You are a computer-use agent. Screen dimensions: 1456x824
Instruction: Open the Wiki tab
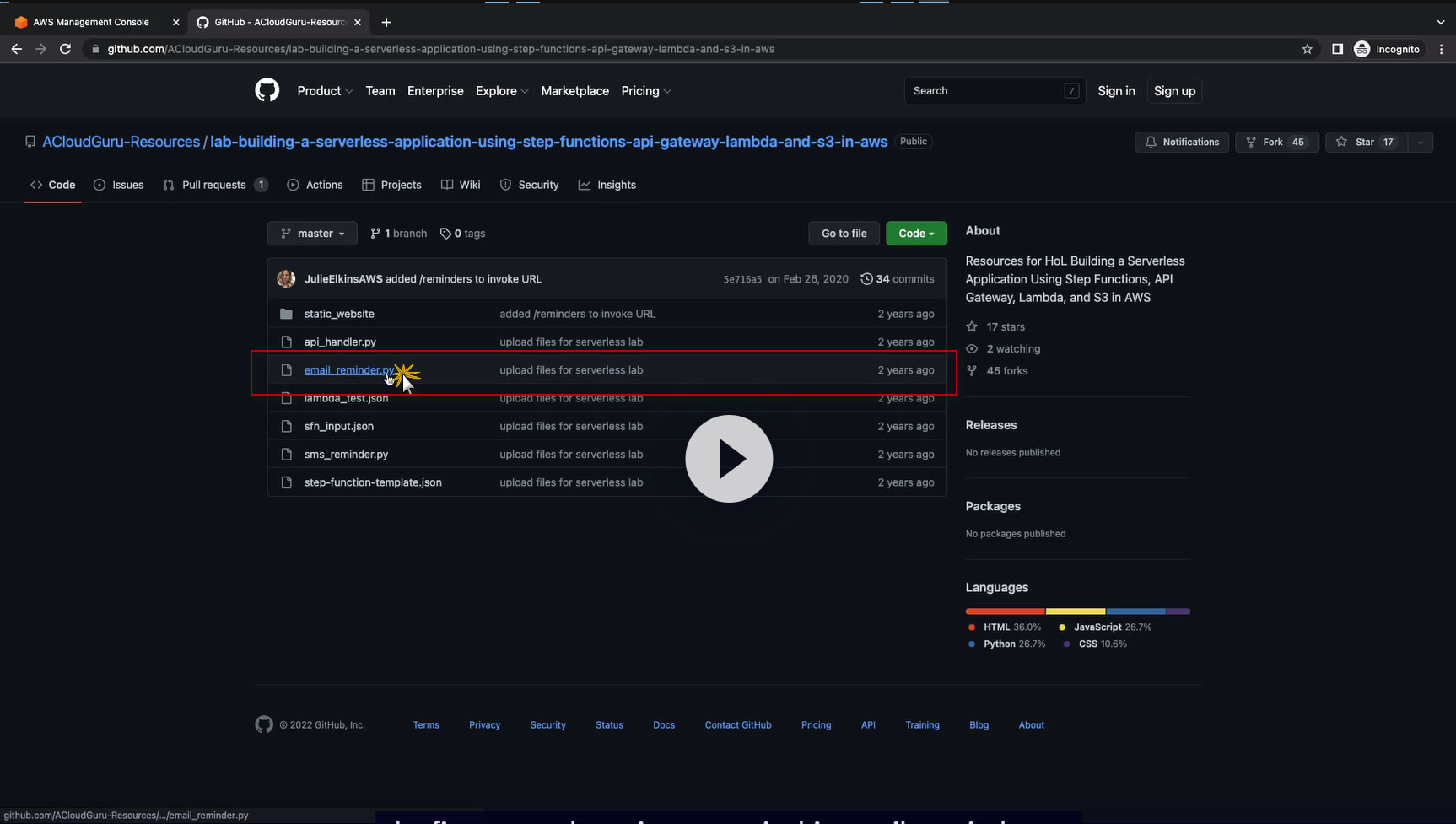[x=461, y=185]
